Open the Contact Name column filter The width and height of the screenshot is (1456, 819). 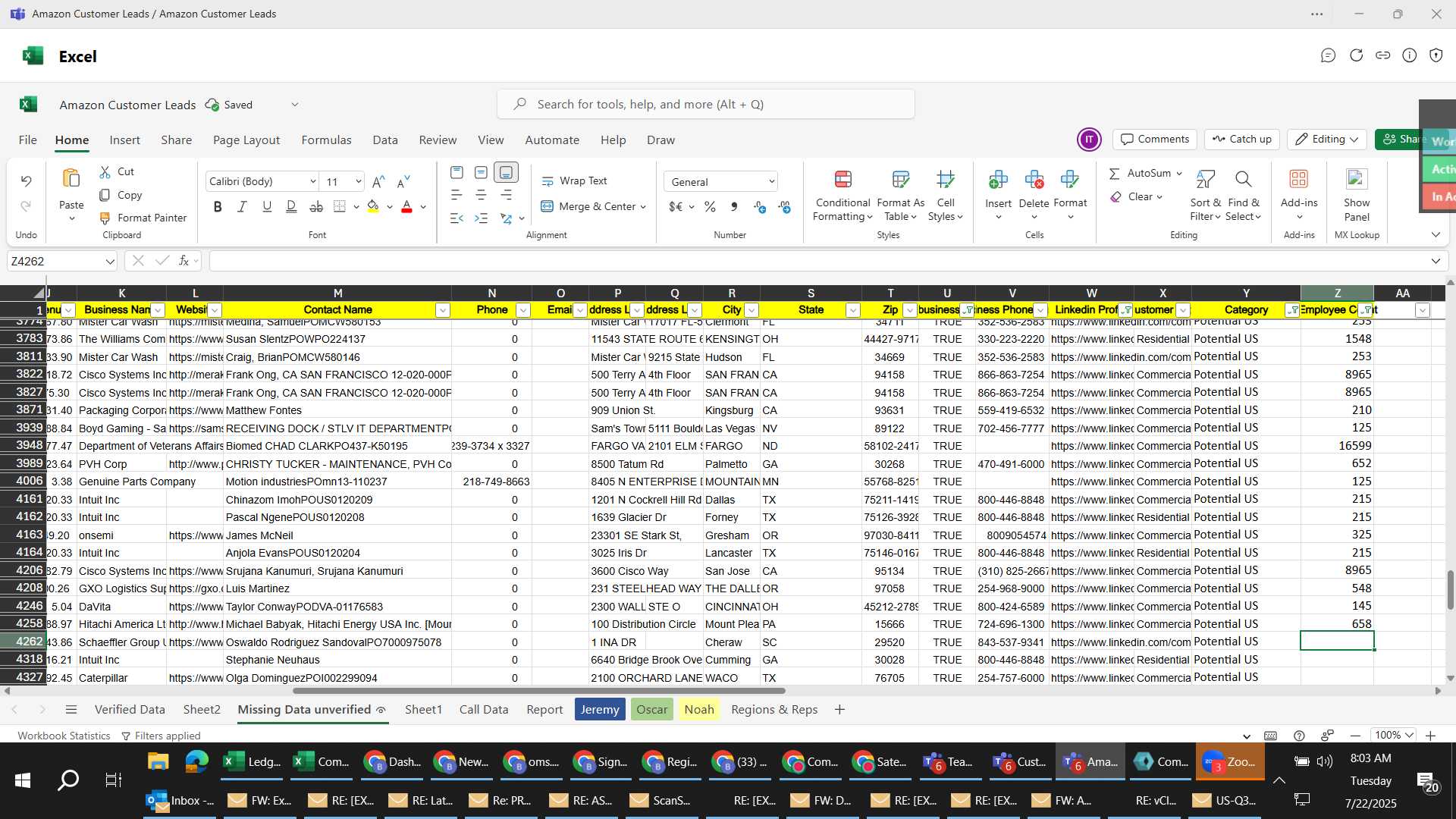(443, 310)
